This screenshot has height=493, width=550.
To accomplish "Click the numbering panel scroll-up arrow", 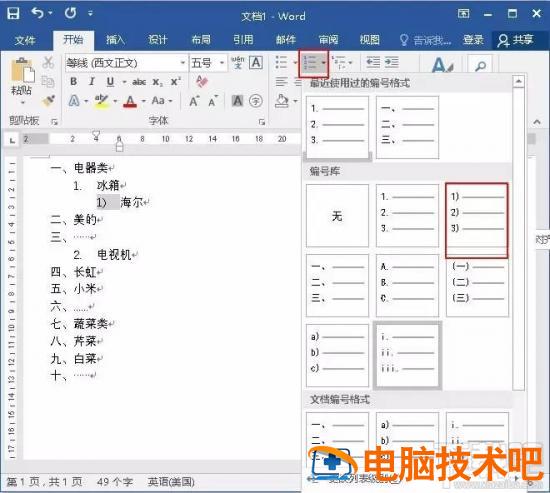I will (x=518, y=82).
